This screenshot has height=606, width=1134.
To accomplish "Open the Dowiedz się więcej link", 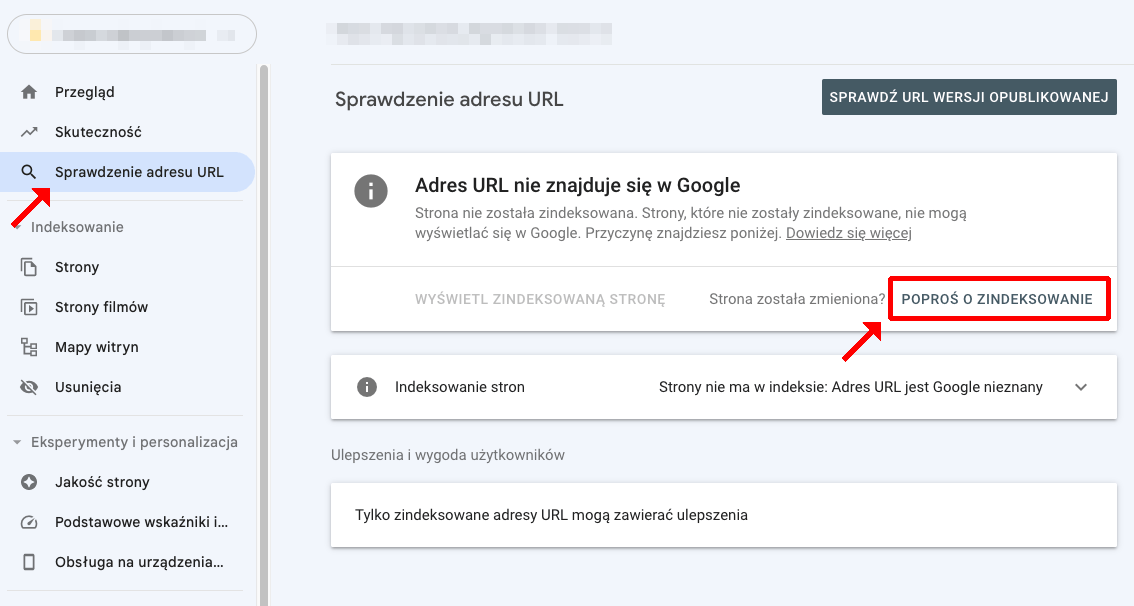I will 848,232.
